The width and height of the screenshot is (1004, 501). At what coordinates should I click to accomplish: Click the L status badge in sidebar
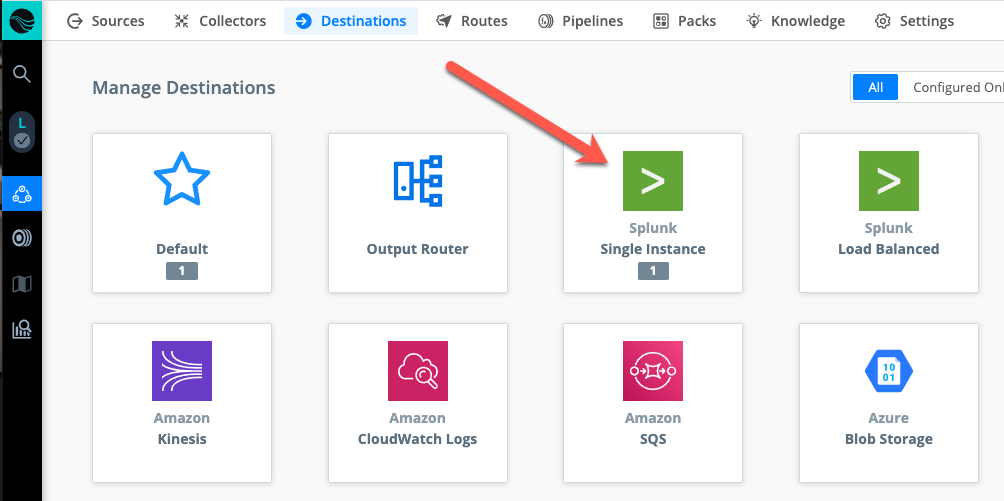point(22,132)
